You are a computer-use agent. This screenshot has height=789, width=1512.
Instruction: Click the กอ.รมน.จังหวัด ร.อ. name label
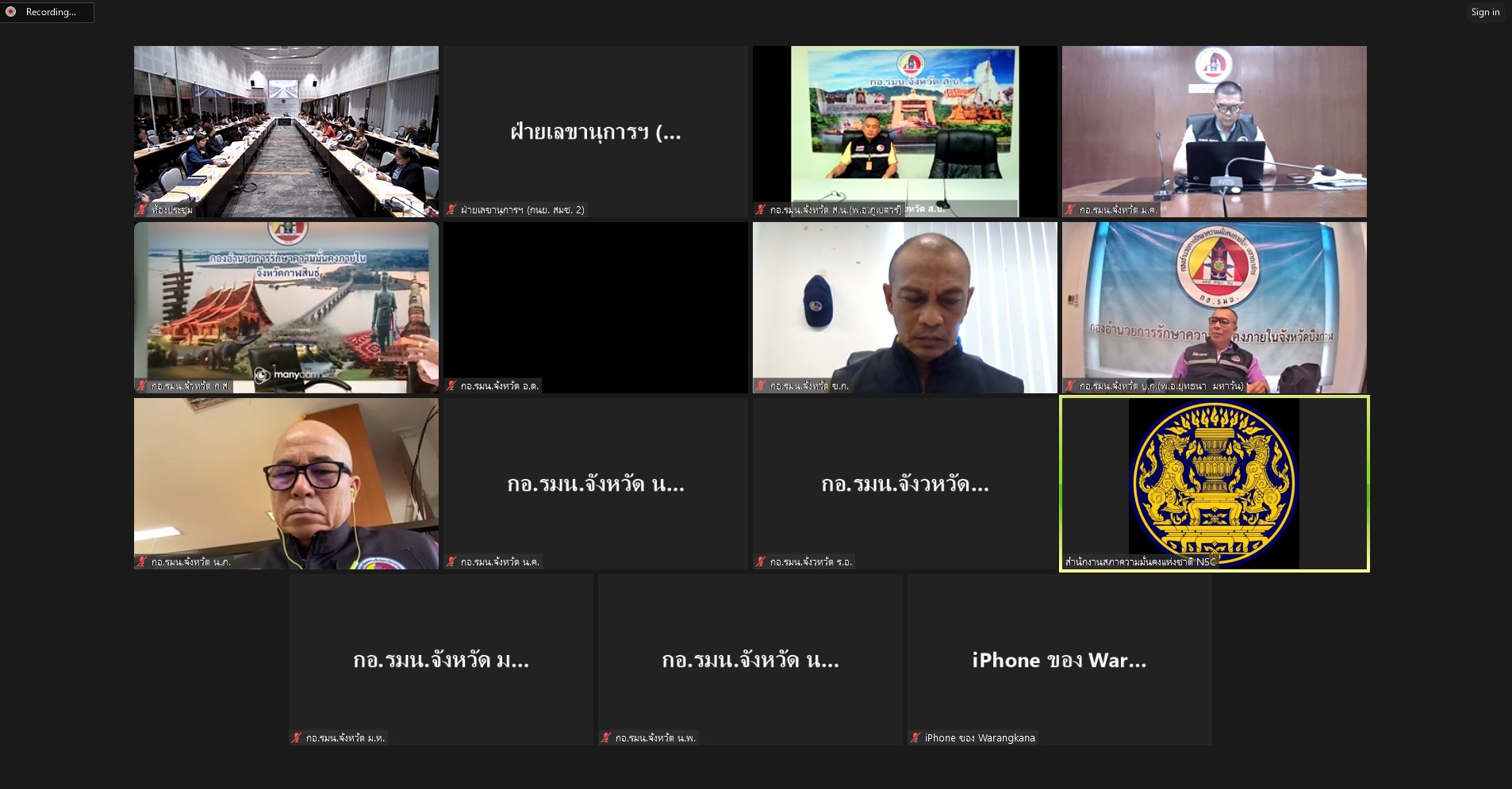[811, 562]
